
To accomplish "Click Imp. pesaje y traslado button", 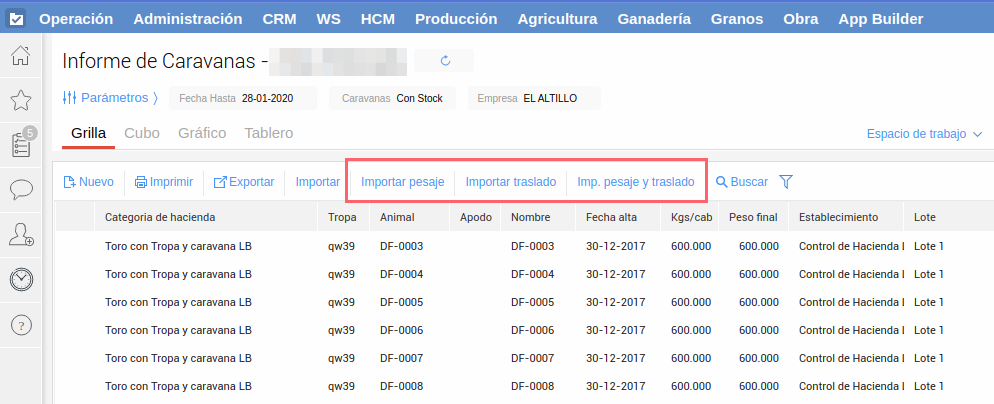I will tap(636, 182).
